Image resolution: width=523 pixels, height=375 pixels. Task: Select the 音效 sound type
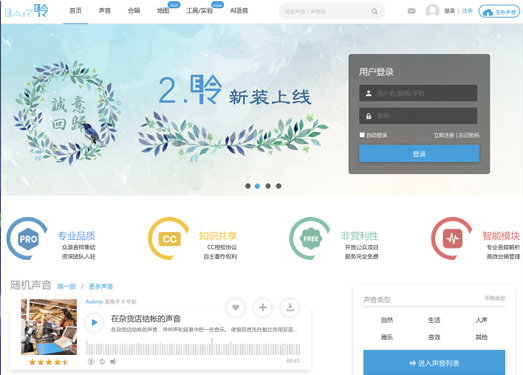434,337
